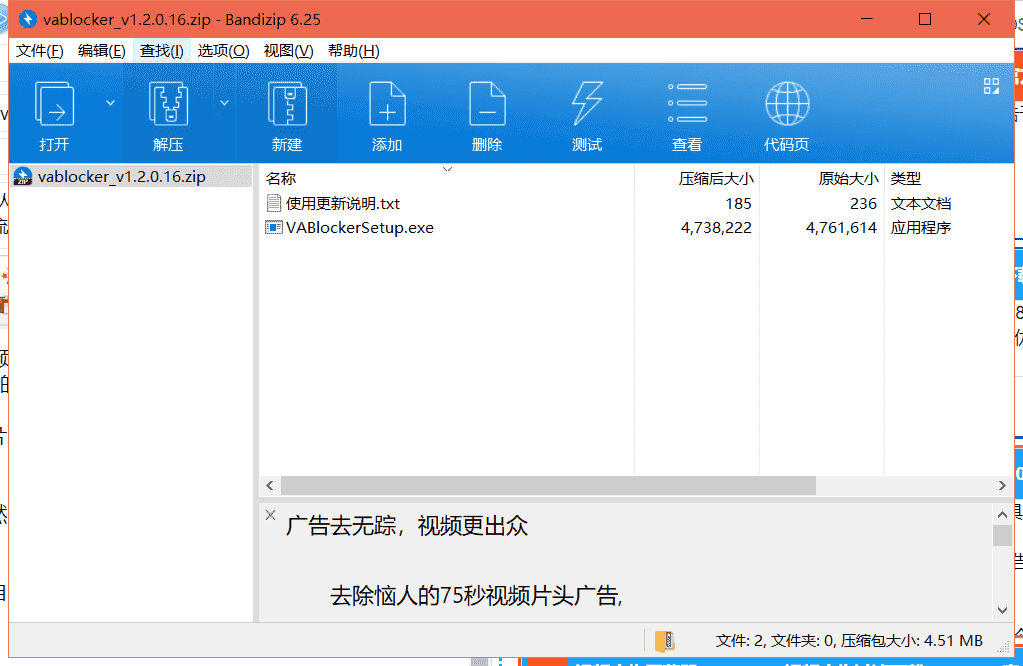Open the Edit (编辑) menu
The width and height of the screenshot is (1023, 666).
coord(101,51)
